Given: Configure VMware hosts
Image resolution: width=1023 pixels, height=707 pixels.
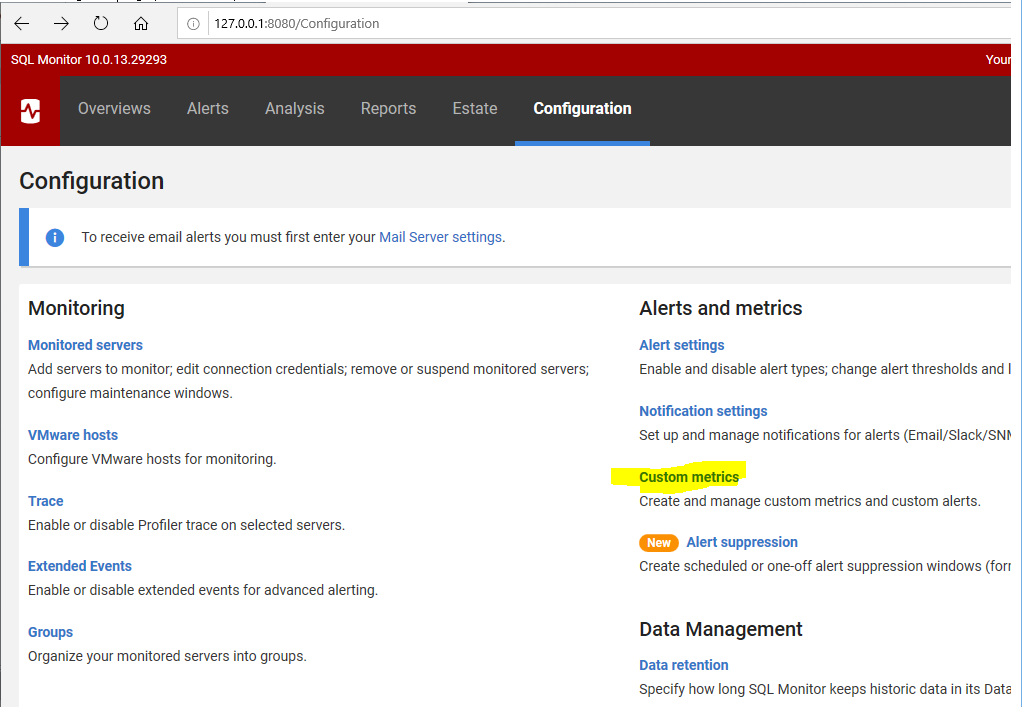Looking at the screenshot, I should (72, 435).
